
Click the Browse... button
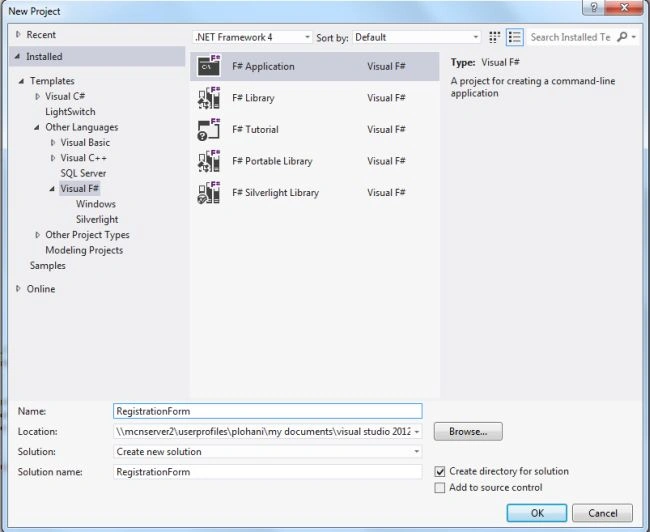[468, 432]
